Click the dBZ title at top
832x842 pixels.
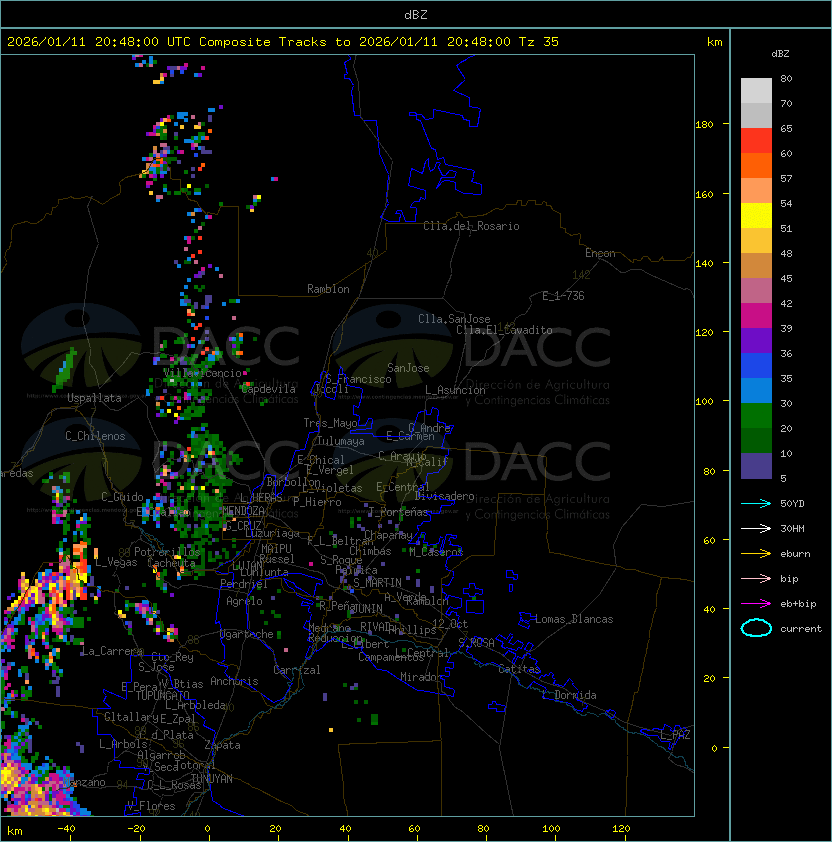(416, 14)
